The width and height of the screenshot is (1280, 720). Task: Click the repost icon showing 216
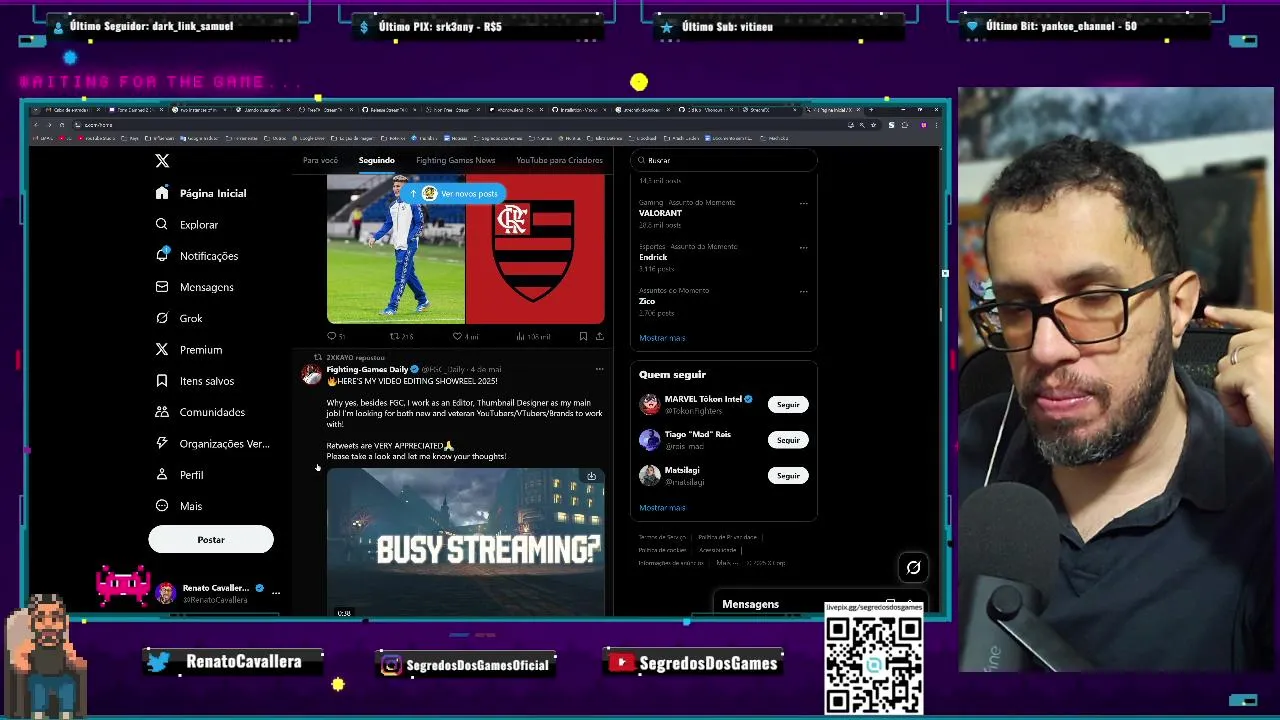pyautogui.click(x=394, y=336)
